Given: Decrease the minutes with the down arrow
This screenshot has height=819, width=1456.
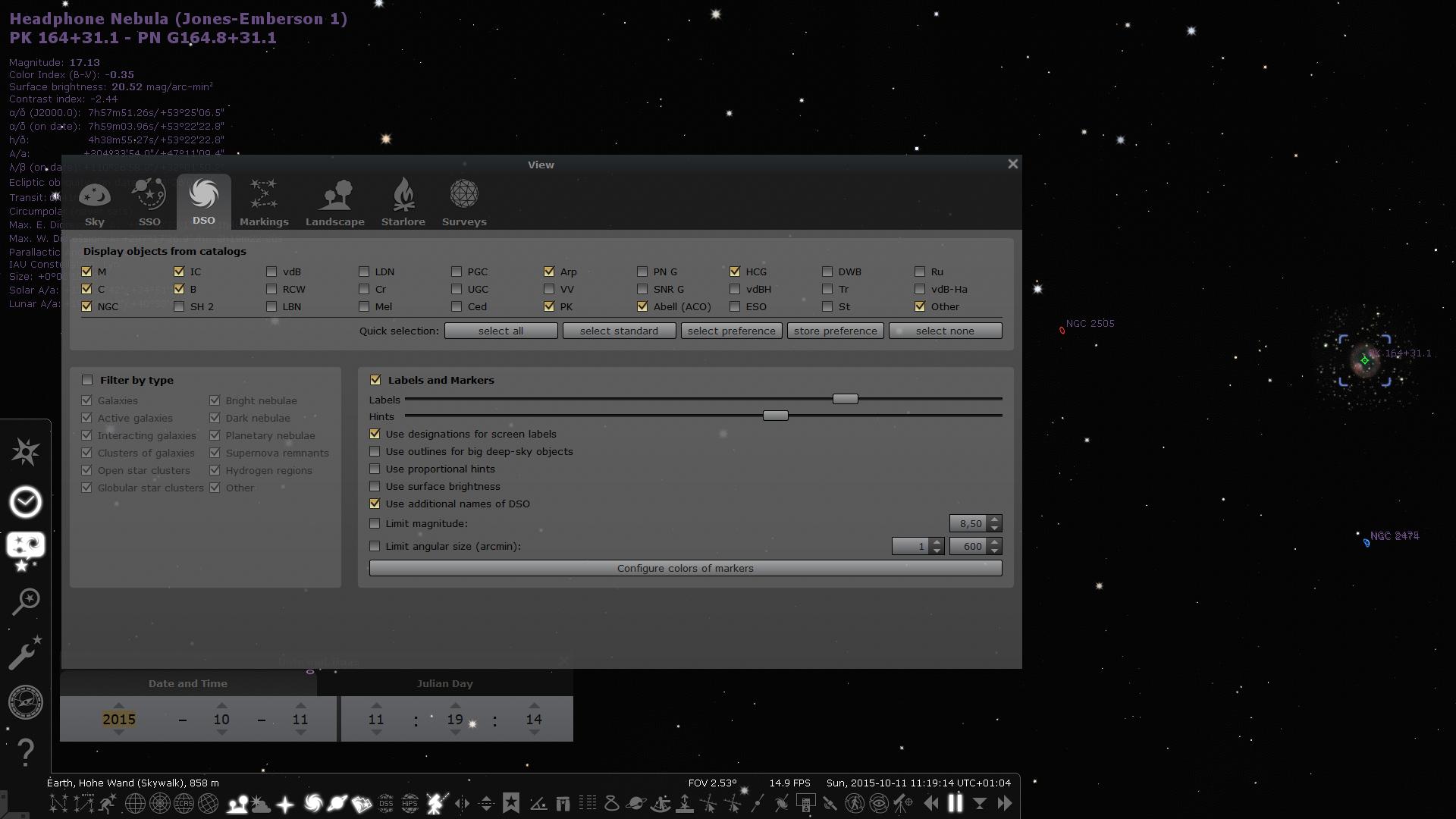Looking at the screenshot, I should [x=456, y=733].
